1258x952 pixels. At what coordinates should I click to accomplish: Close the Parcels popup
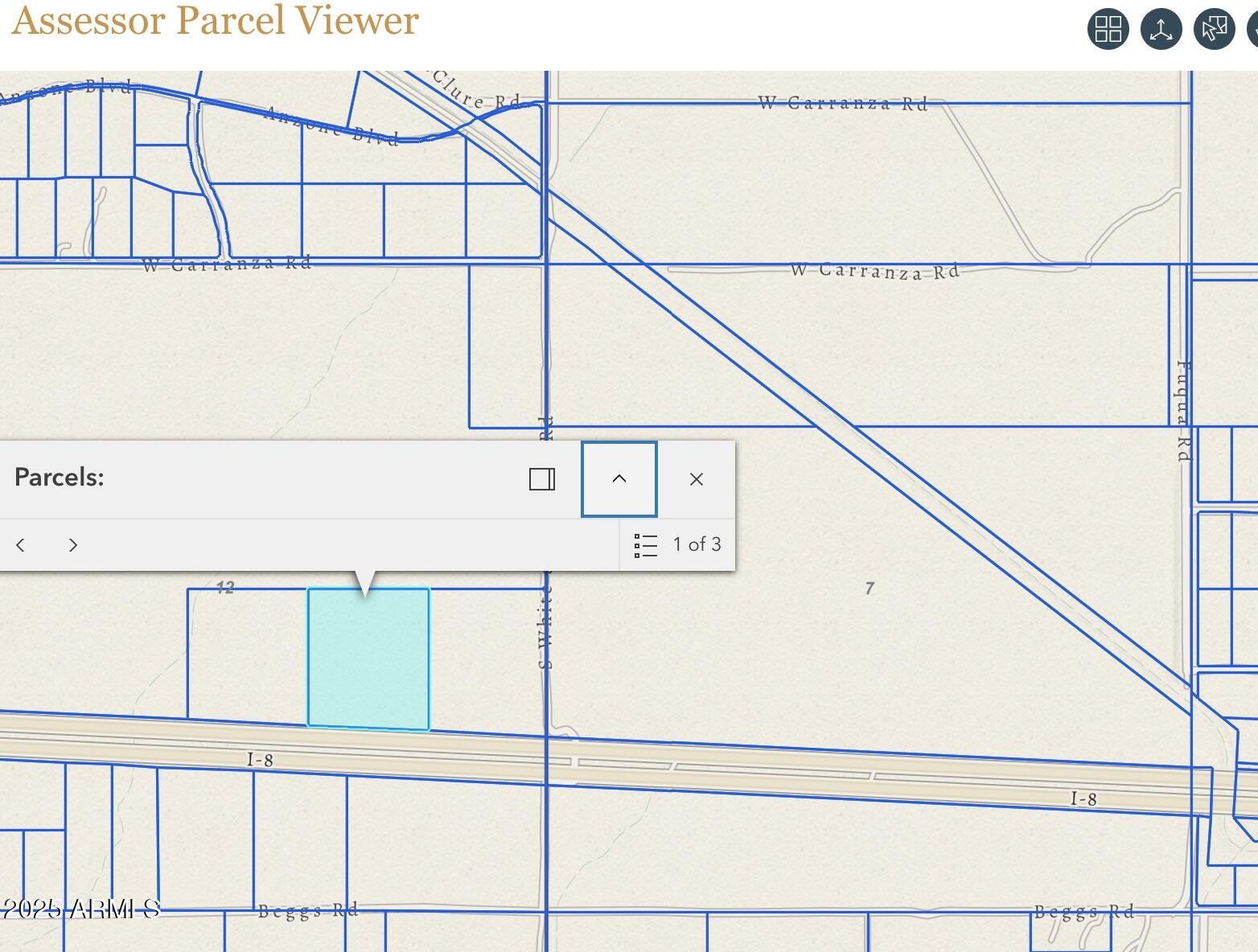tap(695, 479)
